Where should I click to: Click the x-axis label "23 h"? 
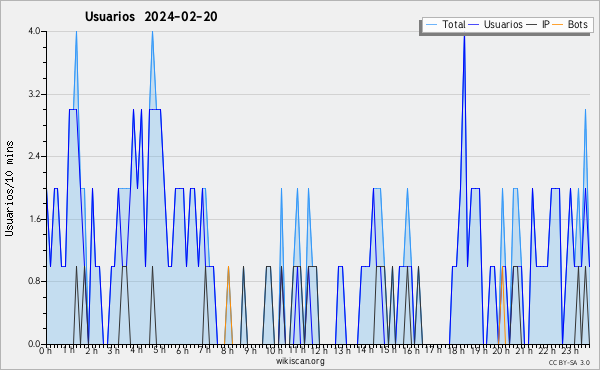point(570,351)
